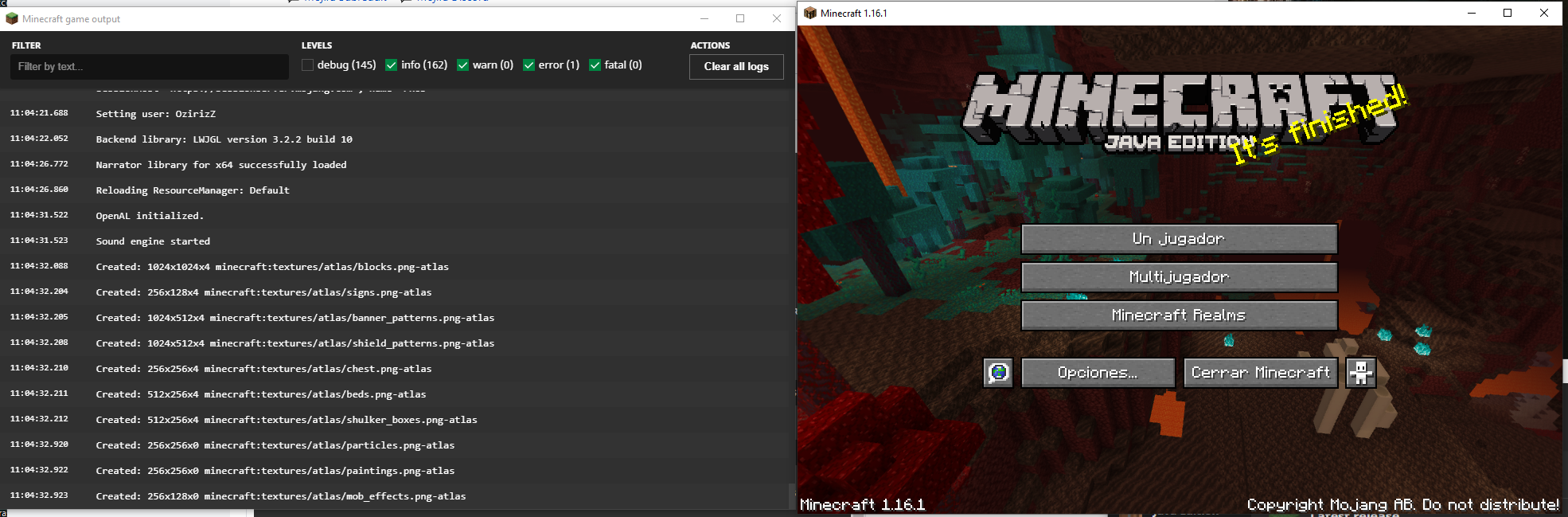Select the 'Setting user: OzirizZ' log line
The width and height of the screenshot is (1568, 517).
point(395,114)
